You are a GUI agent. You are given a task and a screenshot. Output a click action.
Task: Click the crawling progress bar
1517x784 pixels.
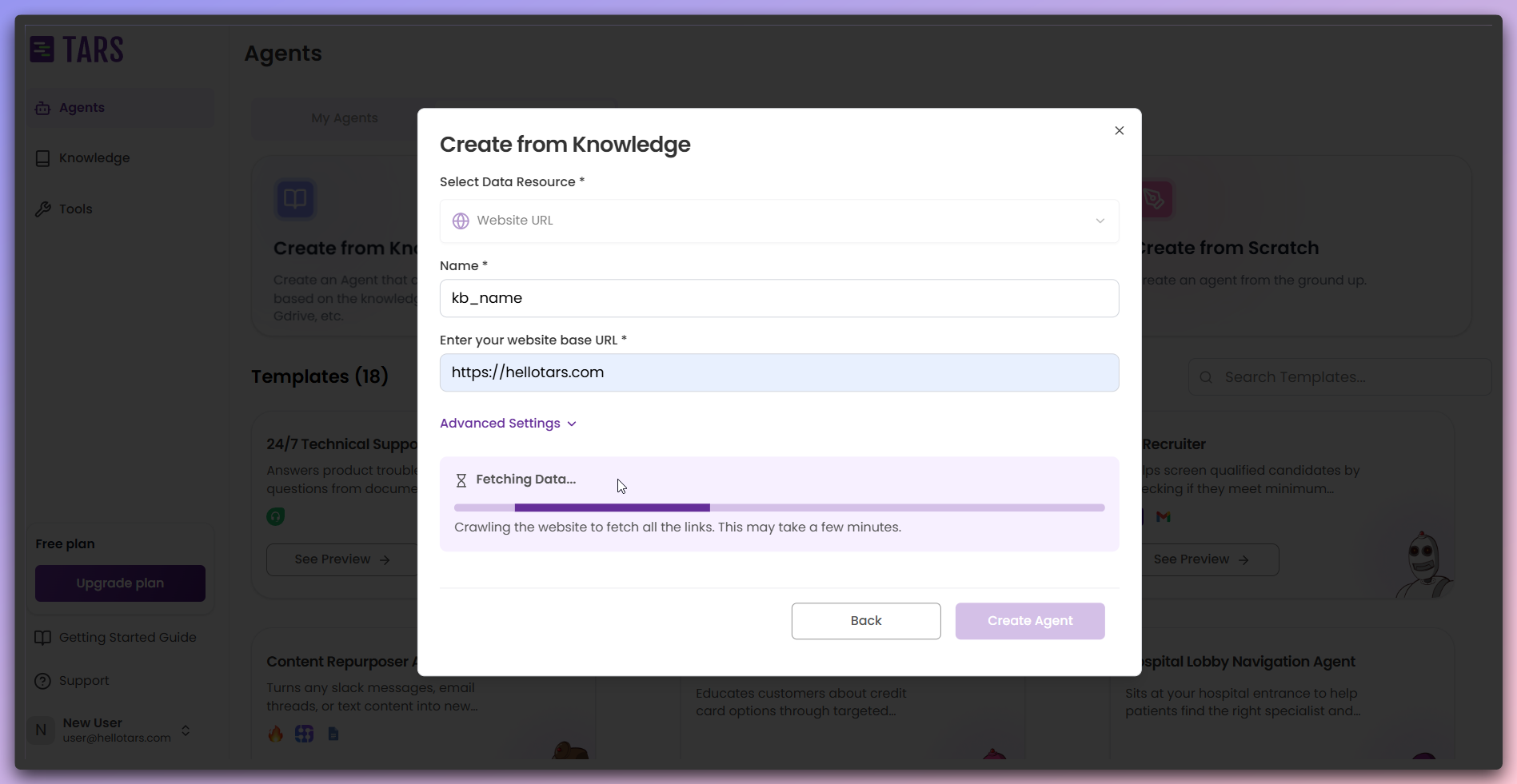[780, 507]
